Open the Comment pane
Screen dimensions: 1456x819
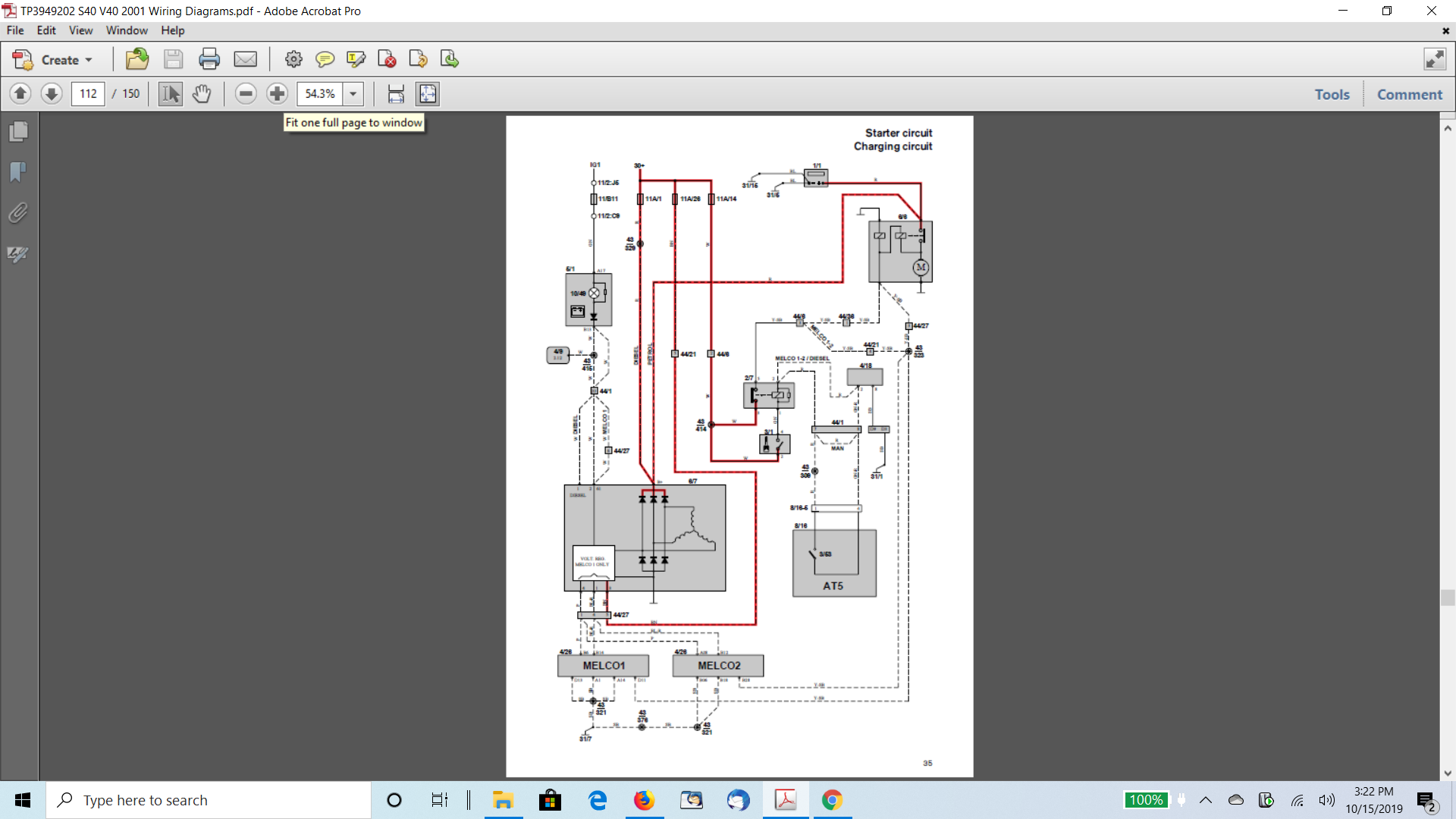point(1409,94)
